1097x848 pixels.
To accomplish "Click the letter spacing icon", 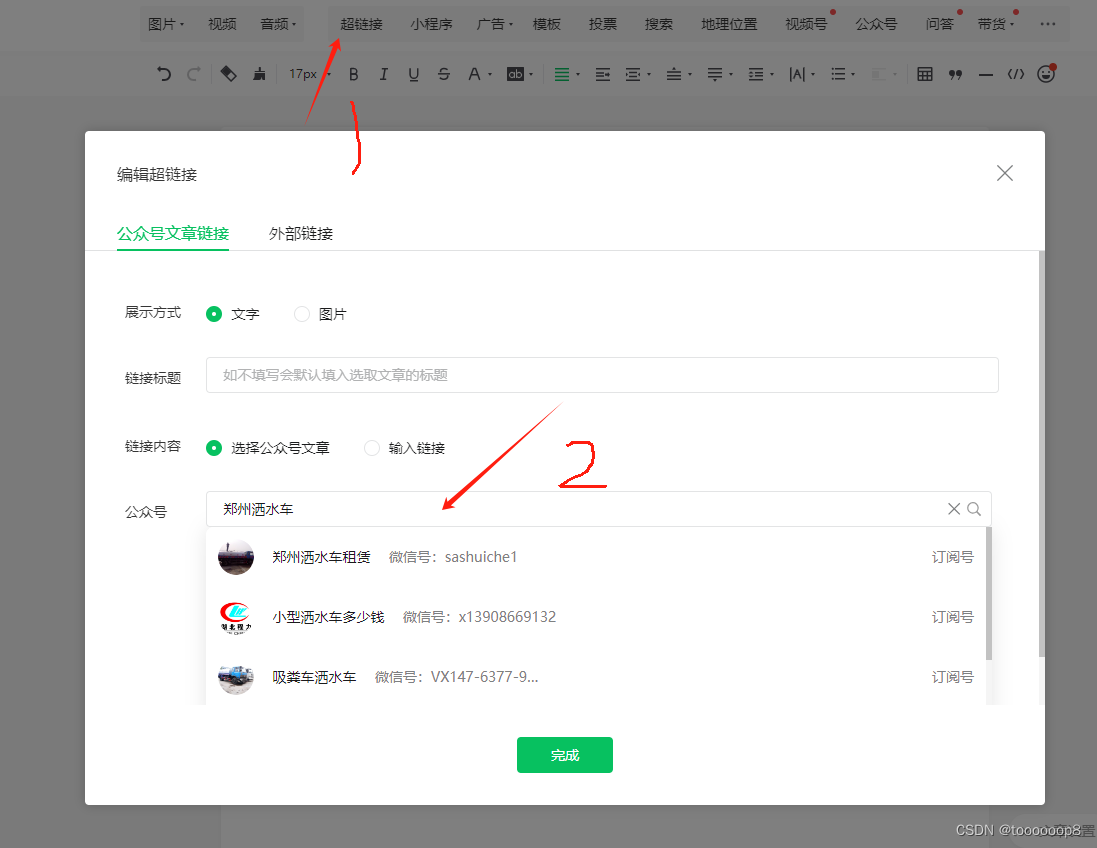I will [x=797, y=74].
